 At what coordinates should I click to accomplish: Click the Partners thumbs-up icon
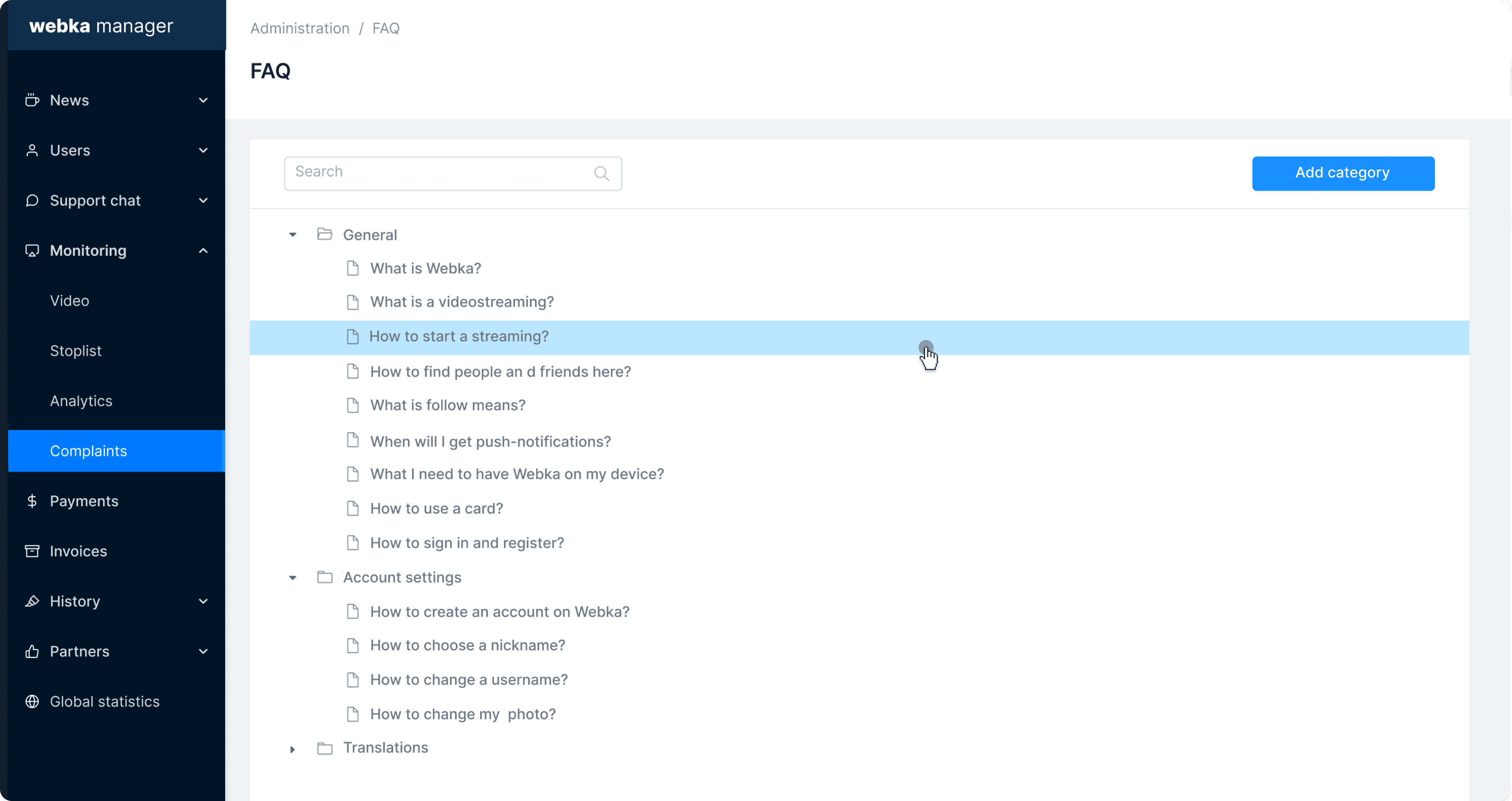pos(32,651)
